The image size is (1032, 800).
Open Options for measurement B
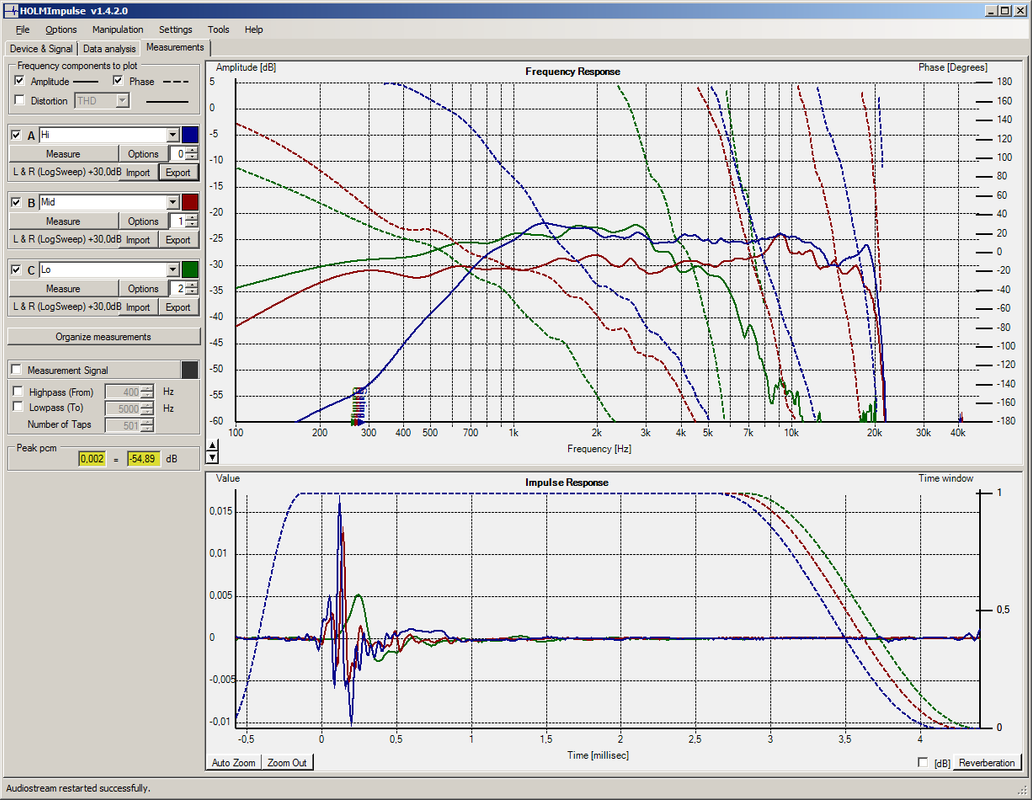(143, 222)
